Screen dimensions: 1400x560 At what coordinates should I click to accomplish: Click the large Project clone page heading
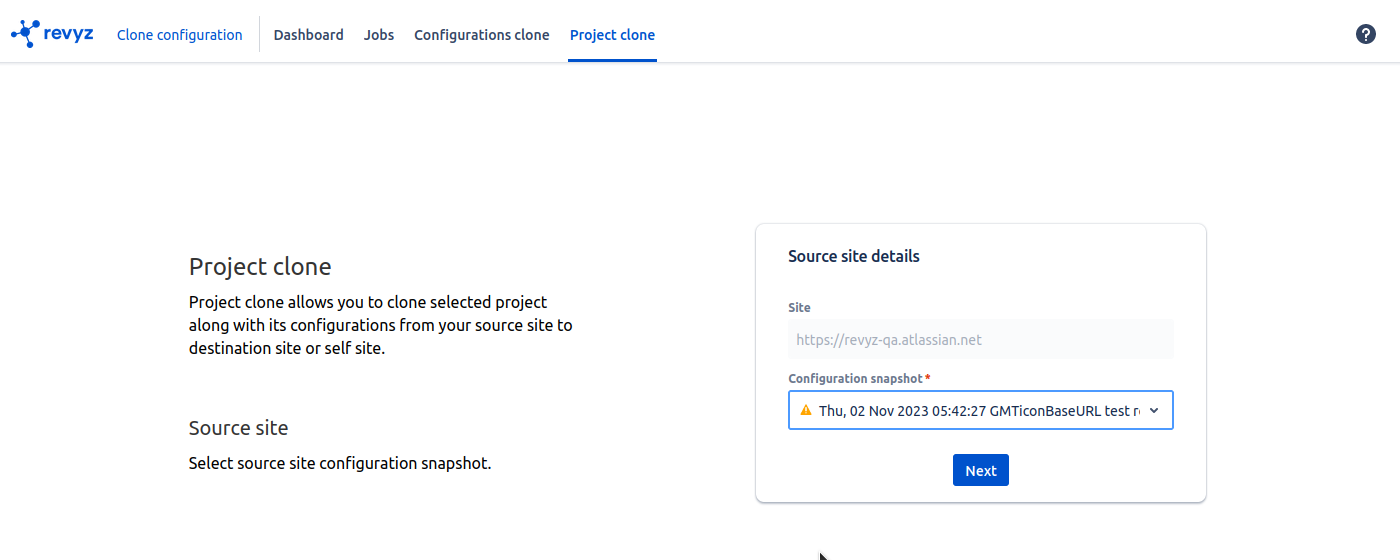260,267
